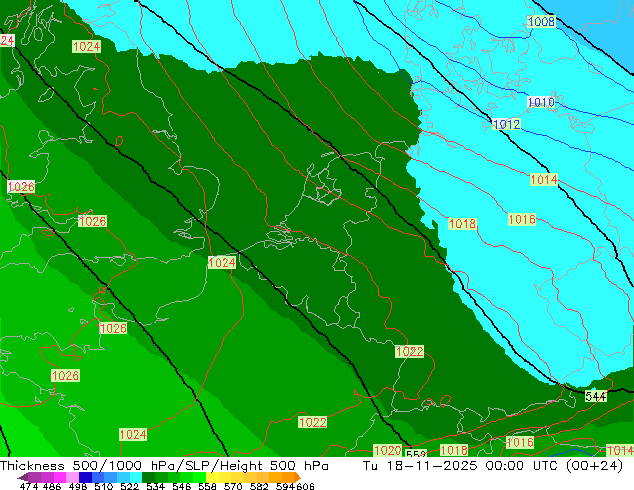The height and width of the screenshot is (490, 634).
Task: Click the 474 value under the legend
Action: click(29, 486)
